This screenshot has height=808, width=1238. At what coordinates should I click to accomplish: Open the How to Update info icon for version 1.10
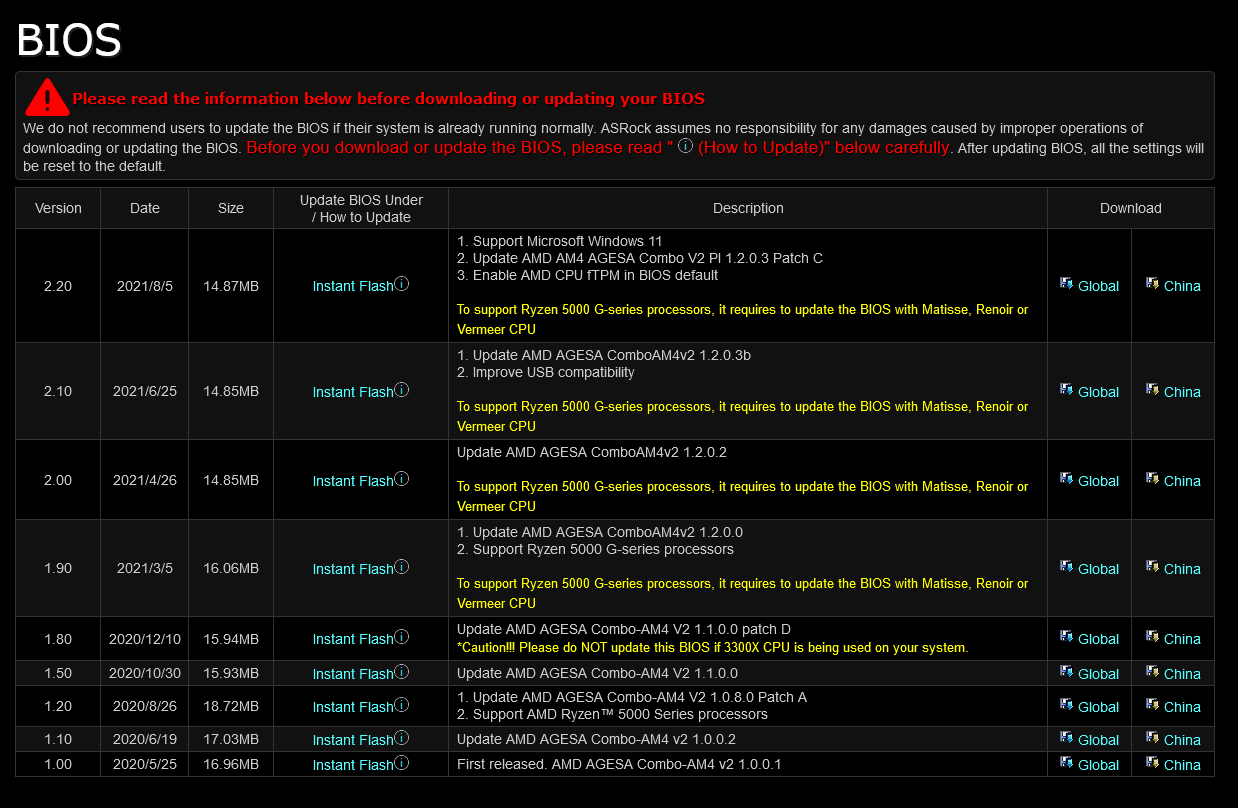tap(402, 738)
